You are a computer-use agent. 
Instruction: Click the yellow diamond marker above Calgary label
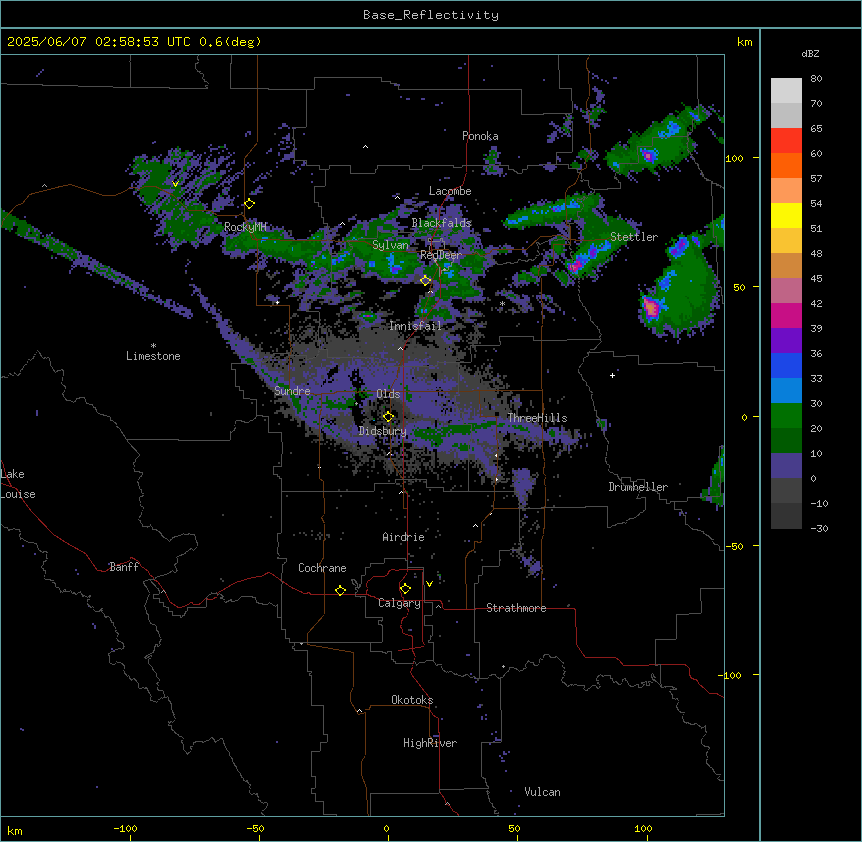(x=405, y=589)
